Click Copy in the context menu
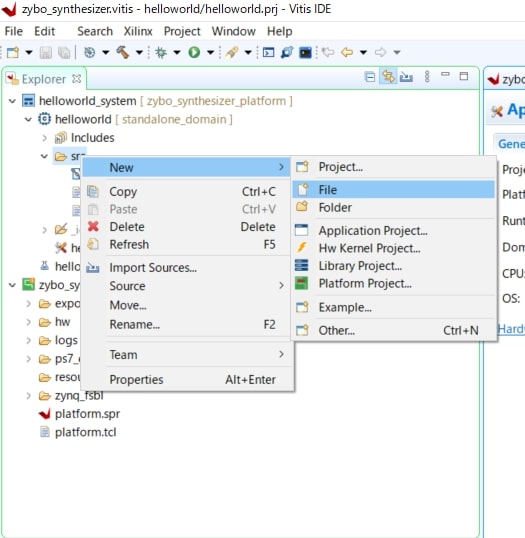Viewport: 525px width, 538px height. click(186, 191)
